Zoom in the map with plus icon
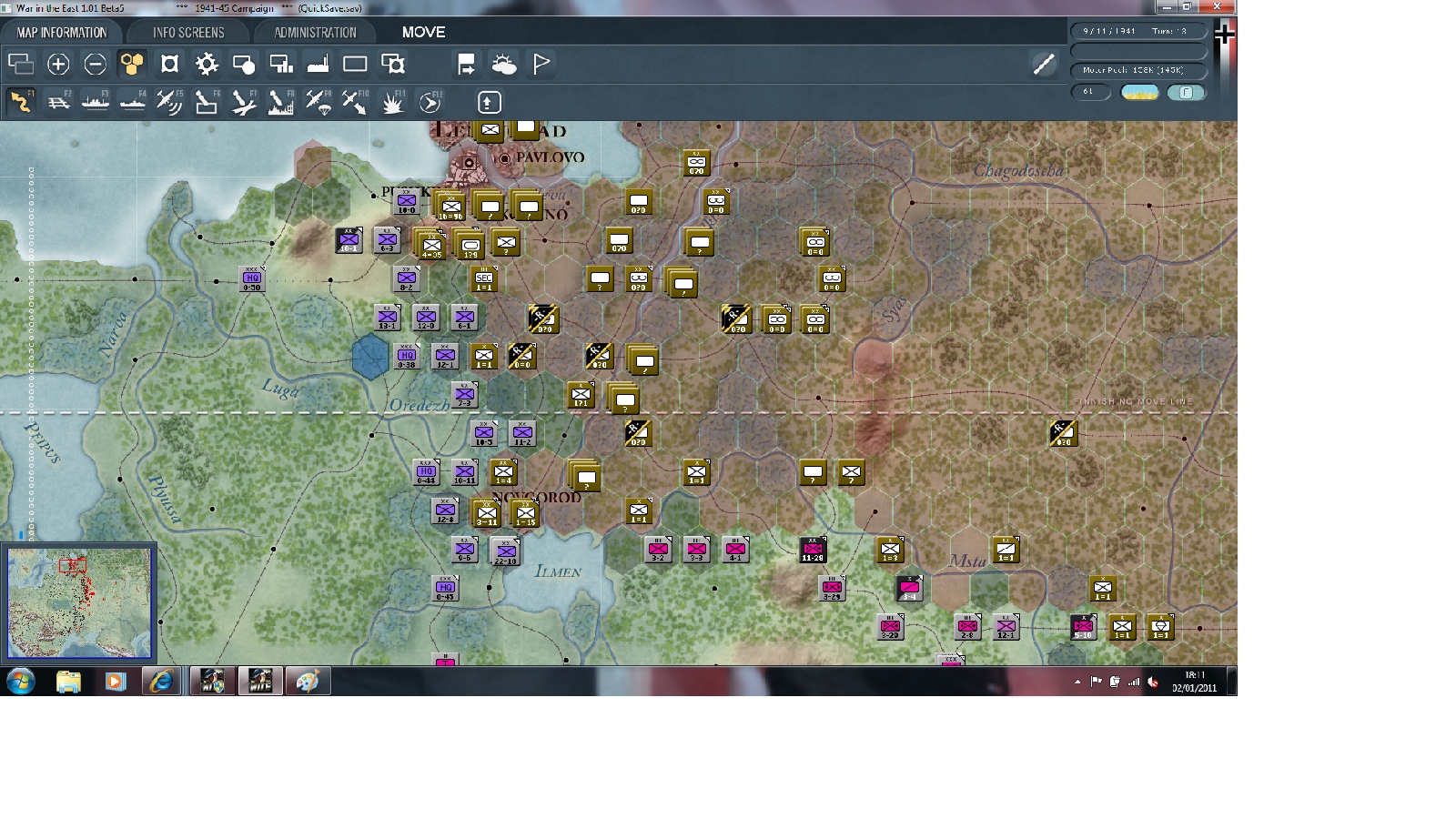 (x=58, y=64)
